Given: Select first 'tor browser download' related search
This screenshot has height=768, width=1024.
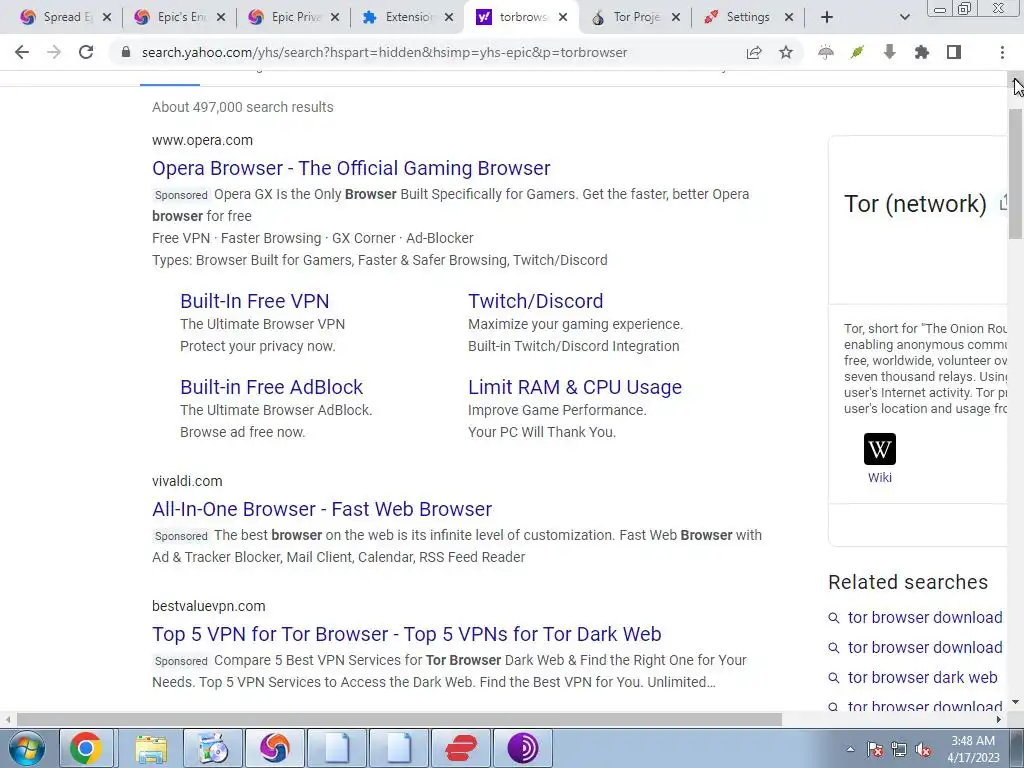Looking at the screenshot, I should (x=925, y=617).
